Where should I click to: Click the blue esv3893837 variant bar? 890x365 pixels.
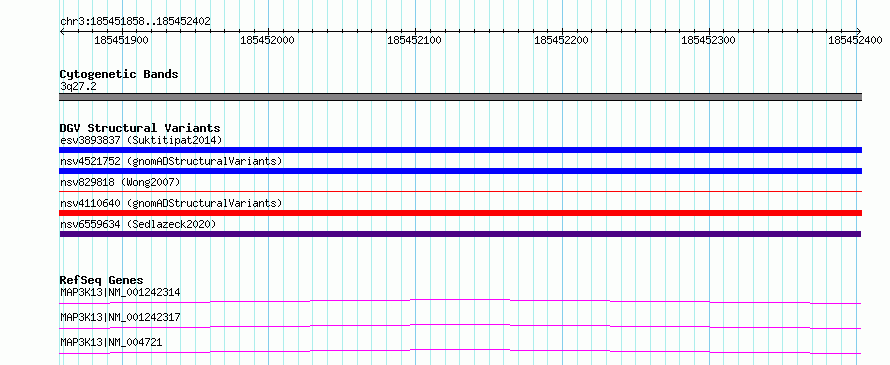point(460,150)
